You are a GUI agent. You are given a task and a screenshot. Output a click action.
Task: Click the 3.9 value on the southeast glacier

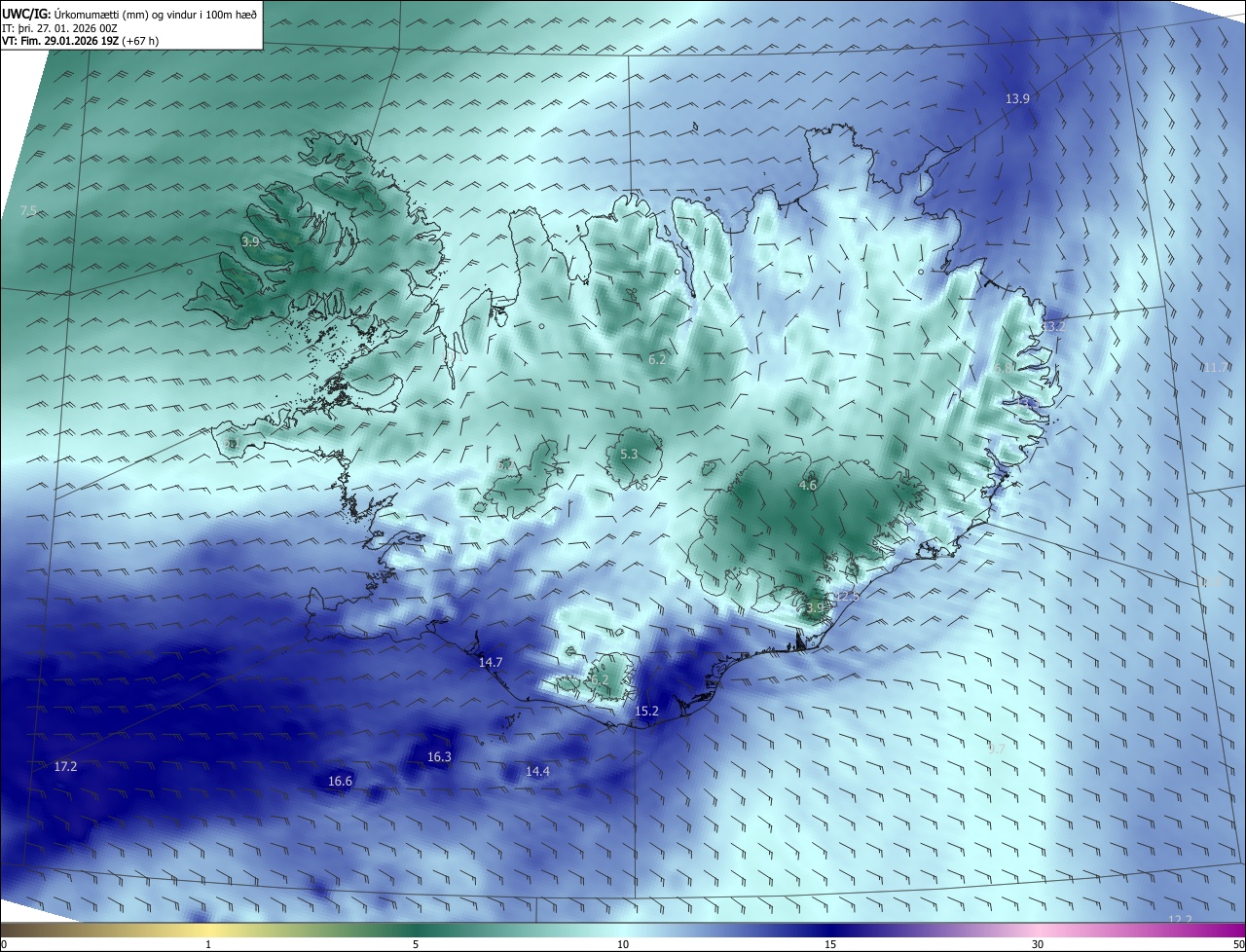[x=815, y=607]
